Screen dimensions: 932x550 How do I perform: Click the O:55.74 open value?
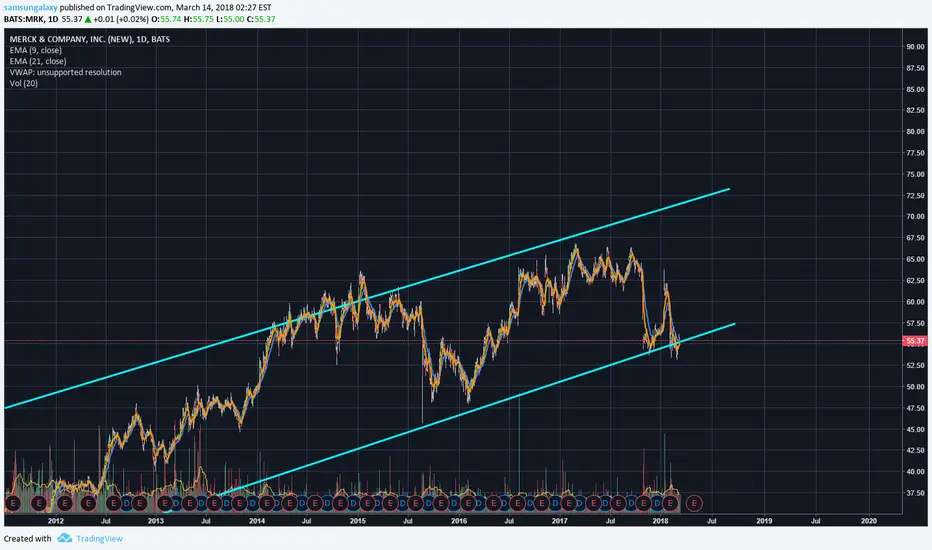(166, 19)
